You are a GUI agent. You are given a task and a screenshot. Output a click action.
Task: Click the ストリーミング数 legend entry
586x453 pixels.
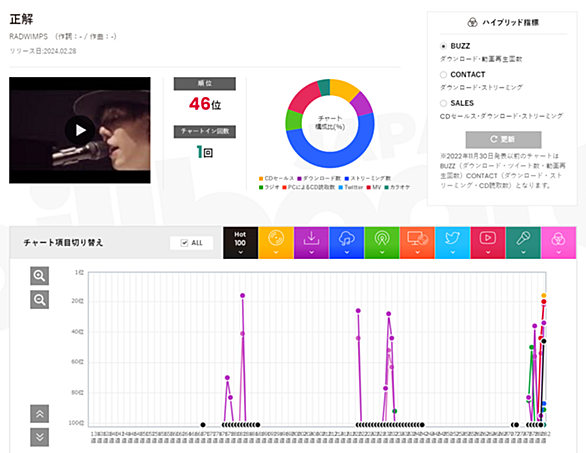(x=368, y=178)
